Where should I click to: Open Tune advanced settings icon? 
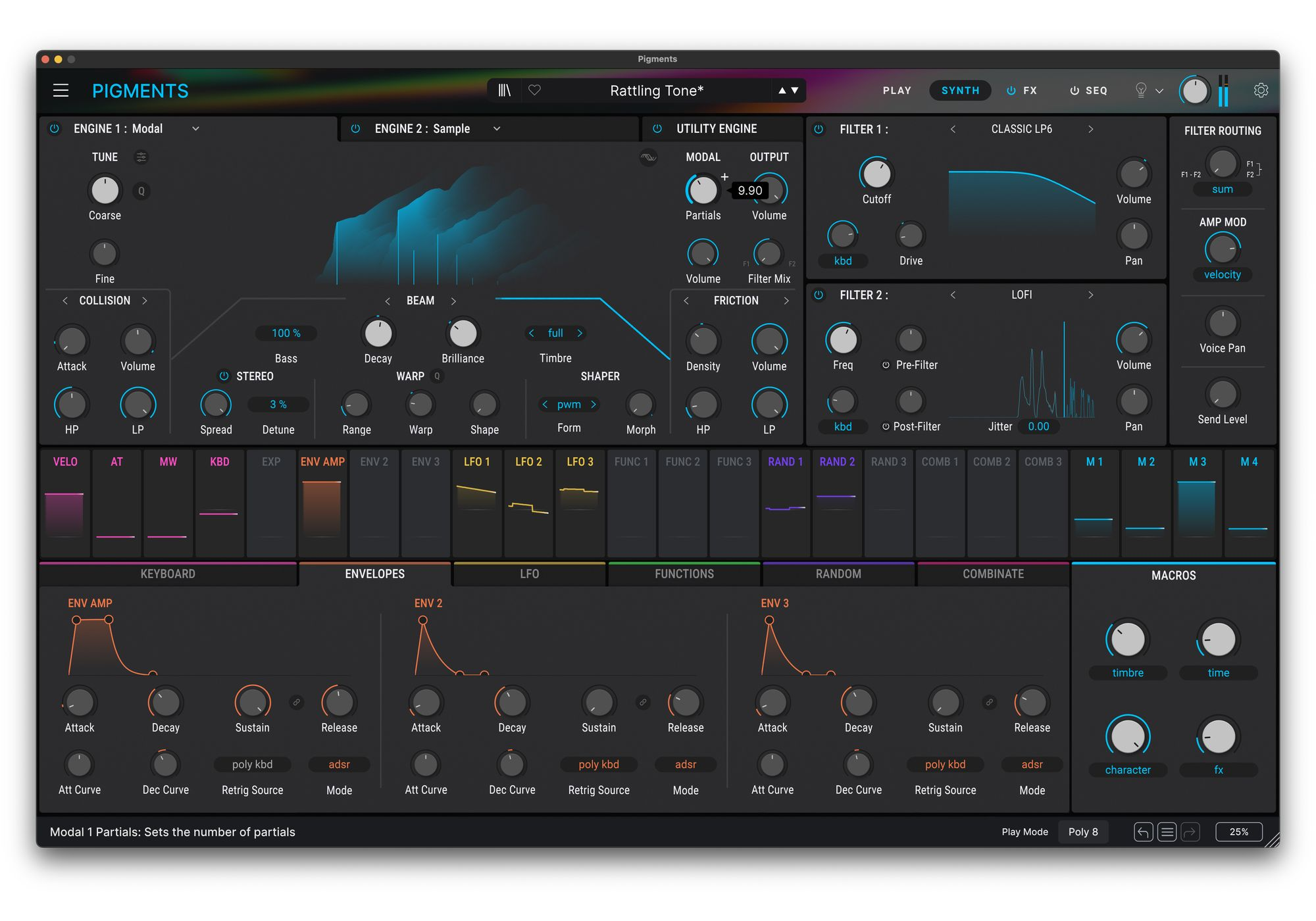pyautogui.click(x=141, y=157)
